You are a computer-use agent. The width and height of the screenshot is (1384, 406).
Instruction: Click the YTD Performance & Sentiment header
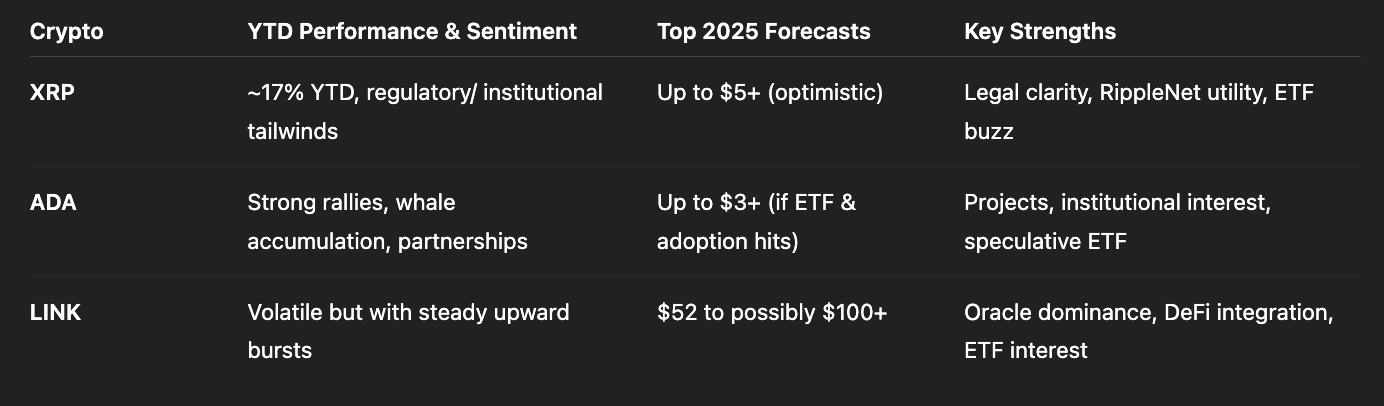point(412,31)
